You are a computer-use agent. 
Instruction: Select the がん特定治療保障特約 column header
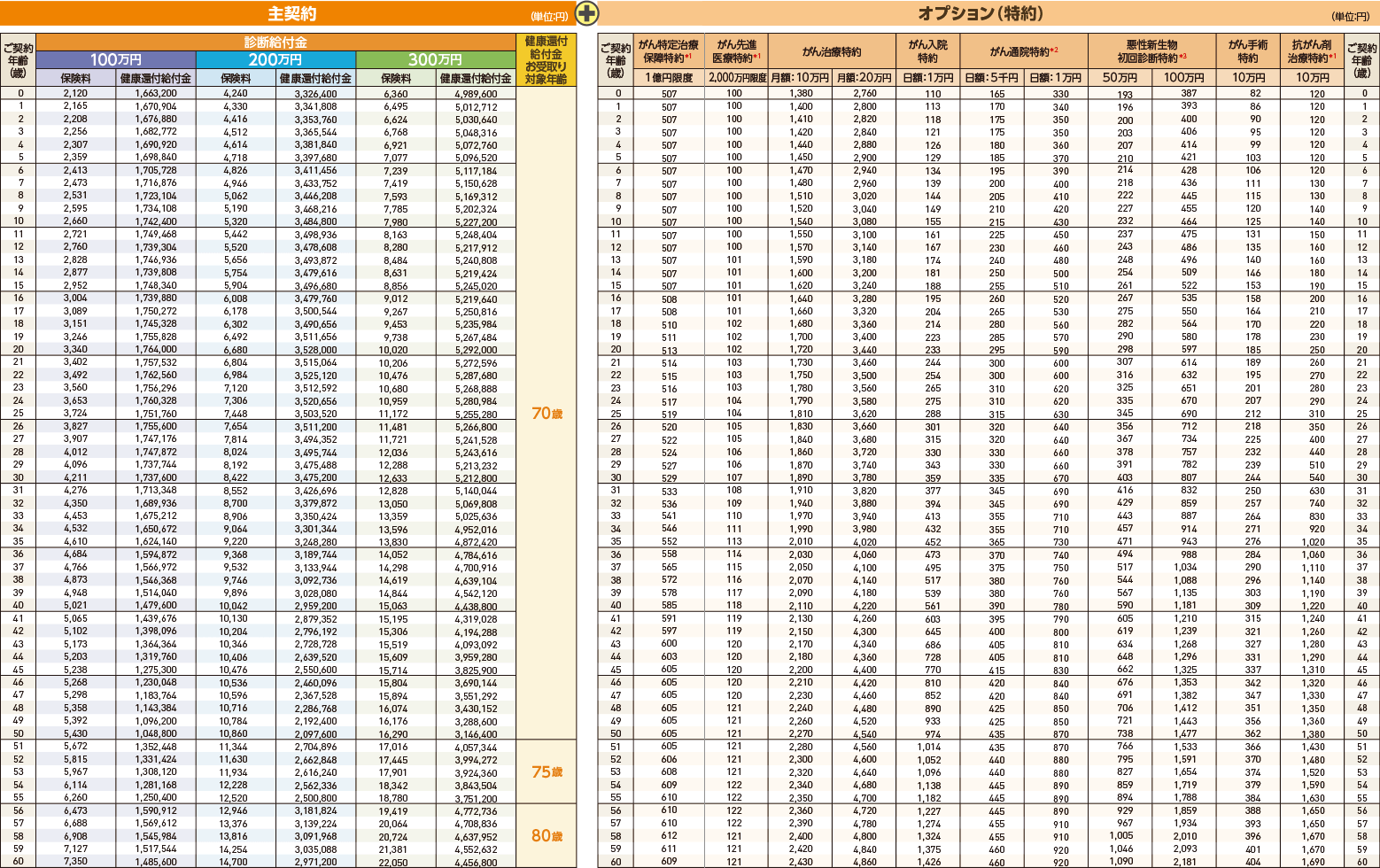[669, 51]
